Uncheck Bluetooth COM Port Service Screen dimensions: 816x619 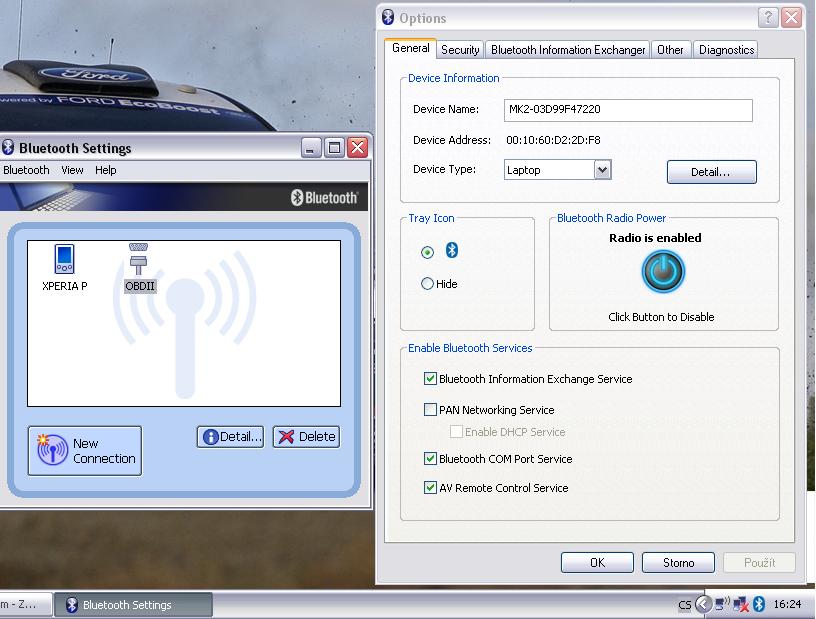431,459
